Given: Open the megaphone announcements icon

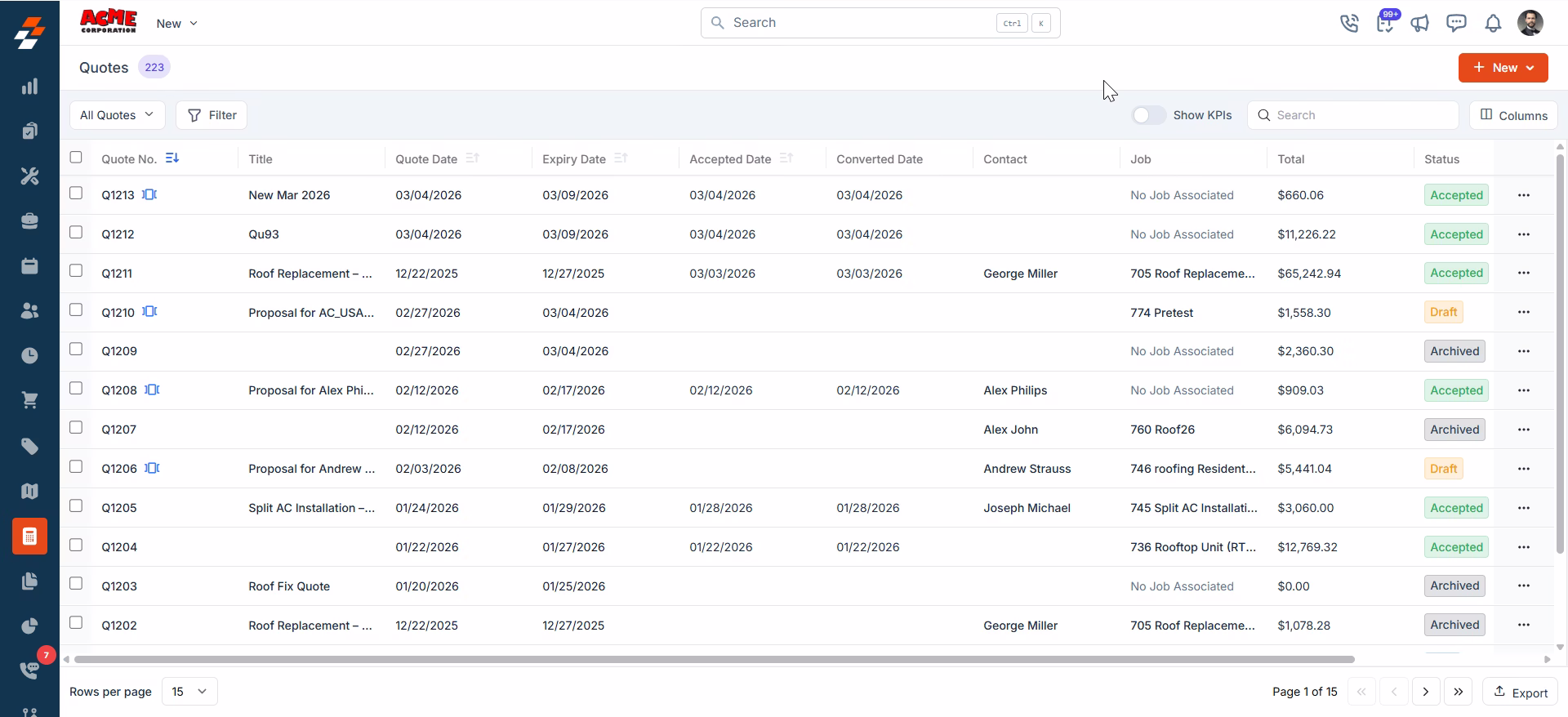Looking at the screenshot, I should [1420, 23].
